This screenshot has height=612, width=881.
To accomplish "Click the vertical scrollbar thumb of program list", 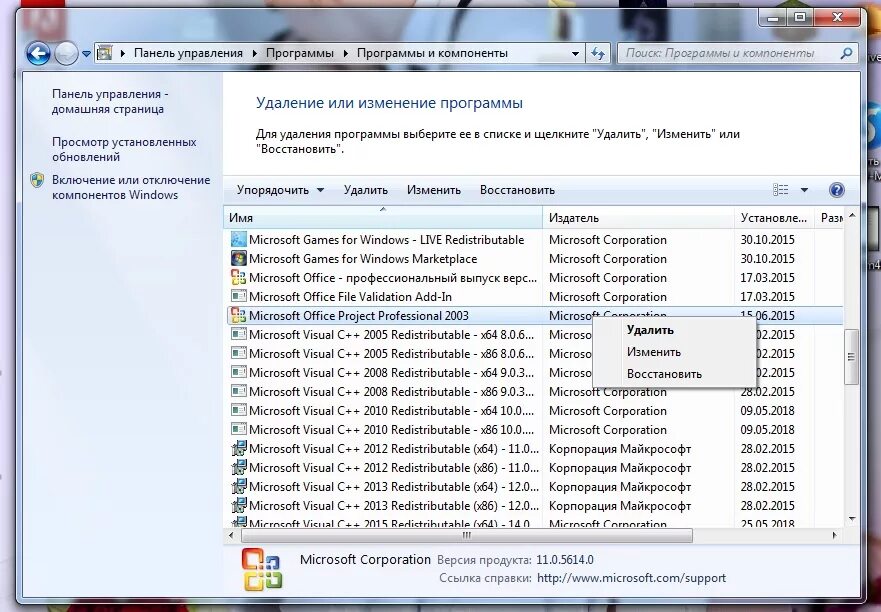I will pos(852,357).
